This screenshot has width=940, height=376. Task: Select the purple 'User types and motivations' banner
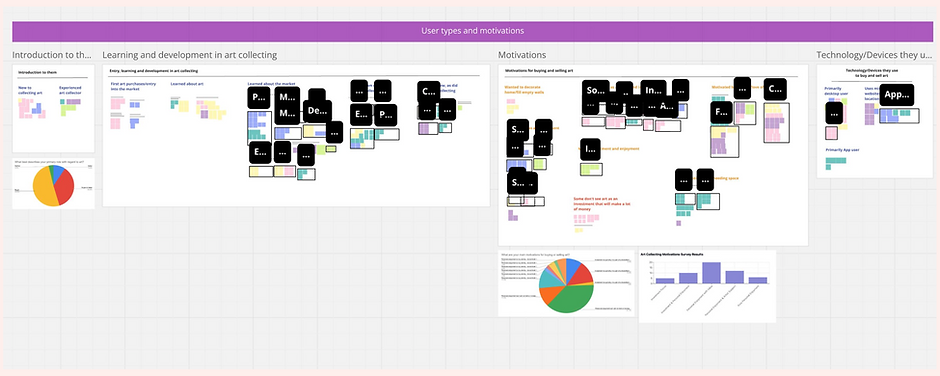pyautogui.click(x=472, y=31)
